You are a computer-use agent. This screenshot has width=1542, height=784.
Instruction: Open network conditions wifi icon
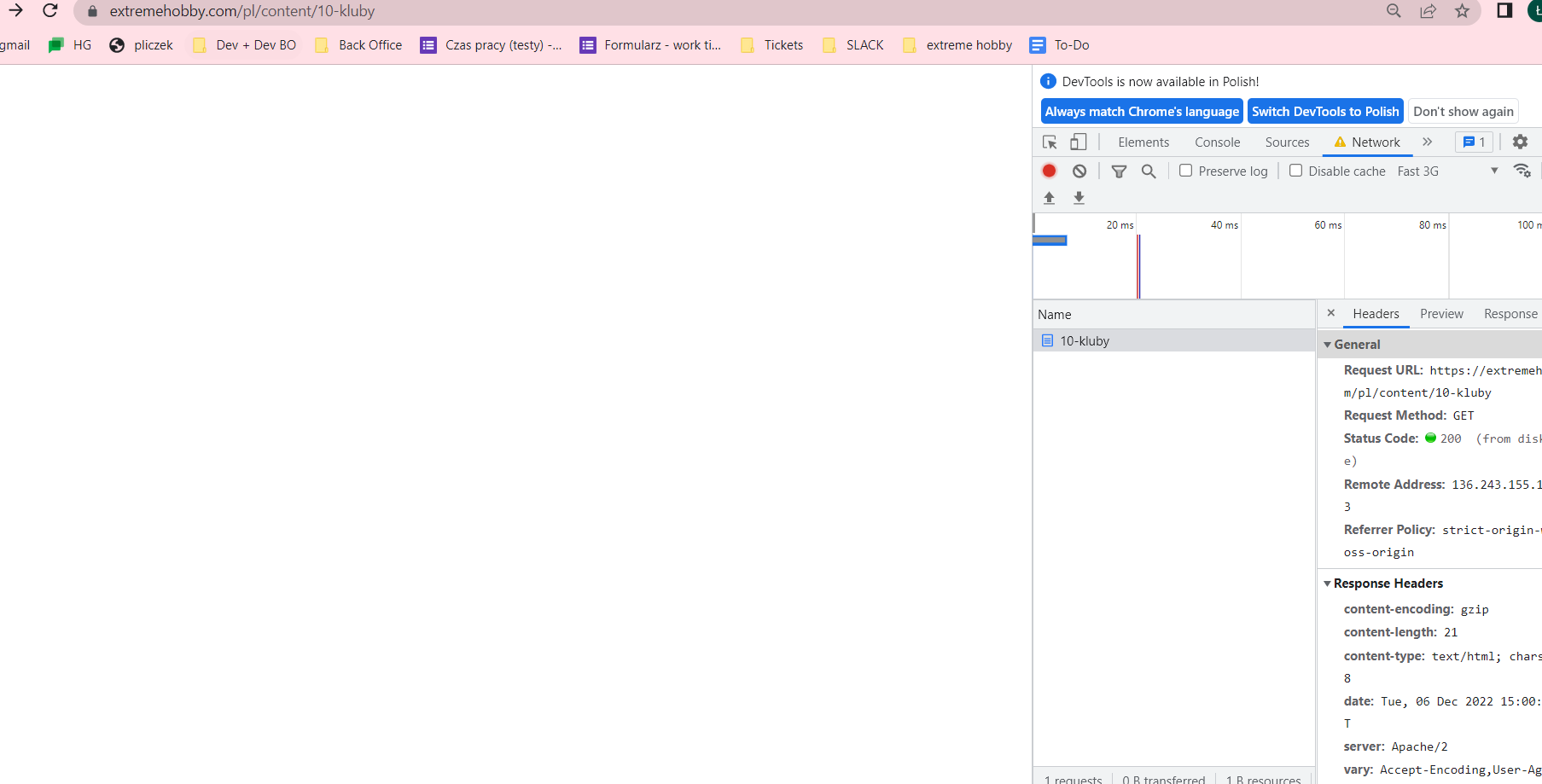click(1522, 171)
